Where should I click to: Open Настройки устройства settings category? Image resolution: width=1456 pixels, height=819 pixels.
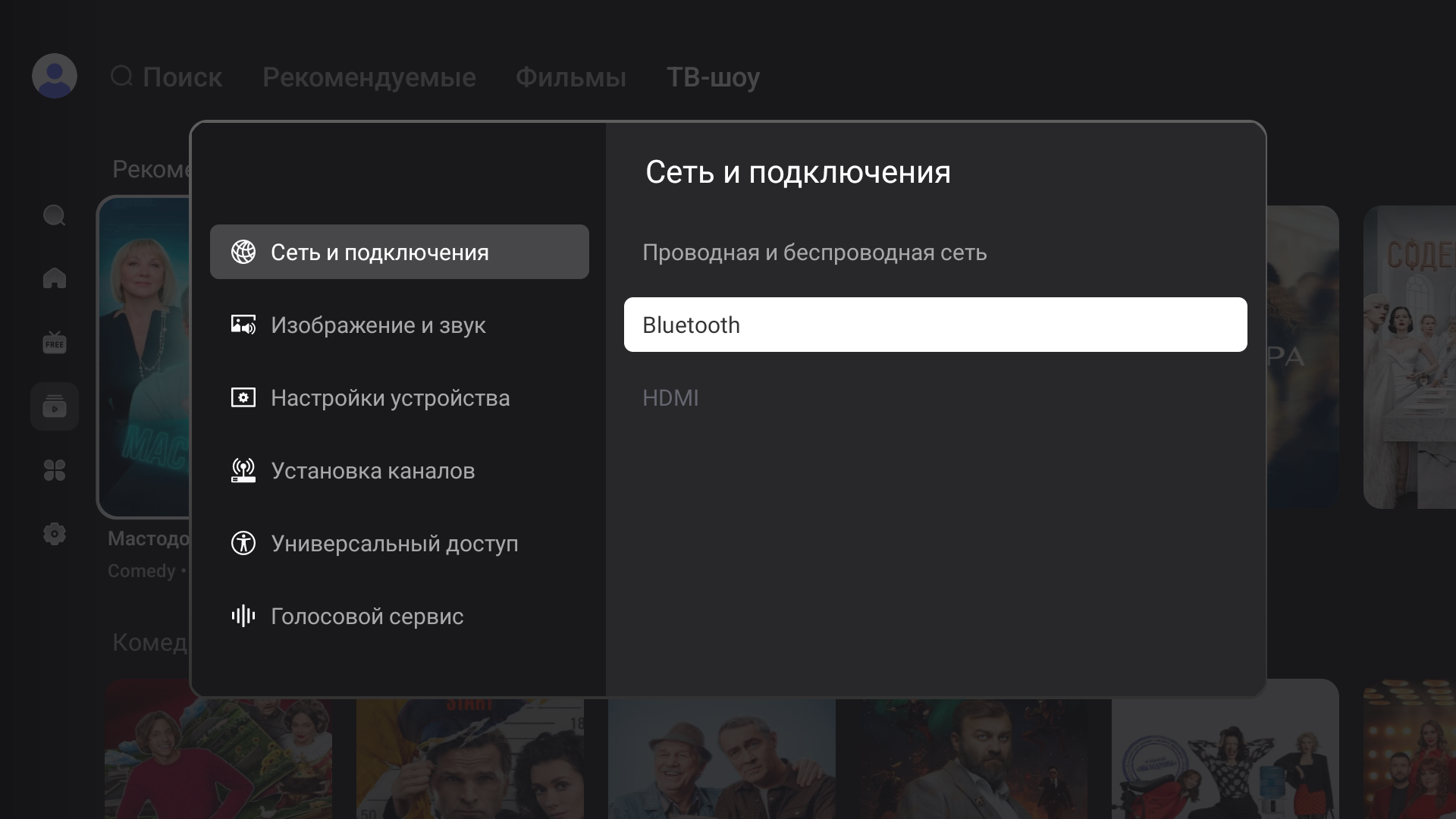pyautogui.click(x=390, y=398)
